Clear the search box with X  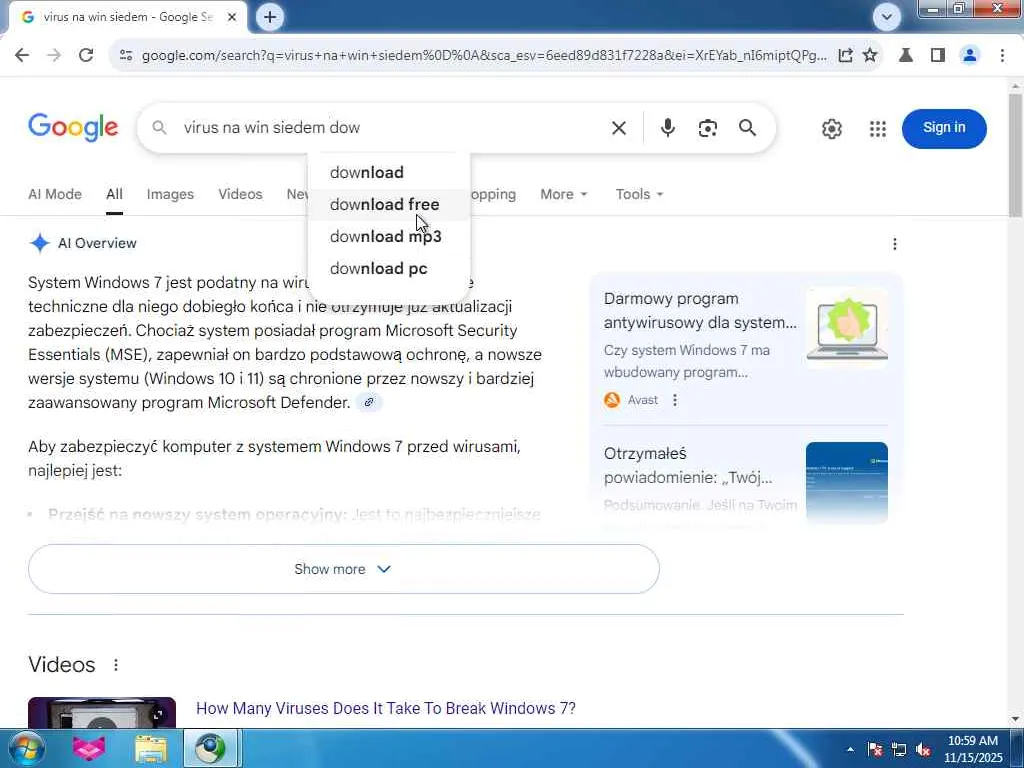tap(618, 128)
